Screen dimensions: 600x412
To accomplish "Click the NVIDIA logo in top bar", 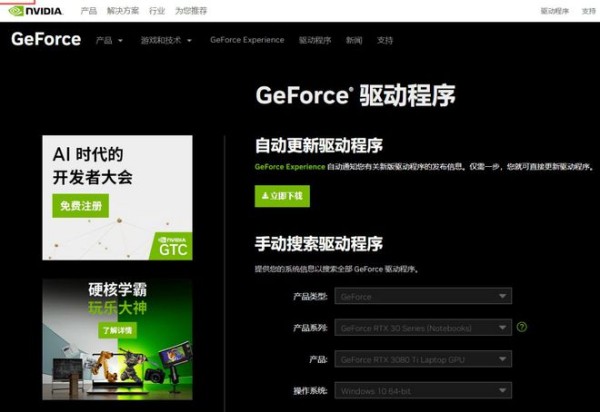I will [35, 10].
